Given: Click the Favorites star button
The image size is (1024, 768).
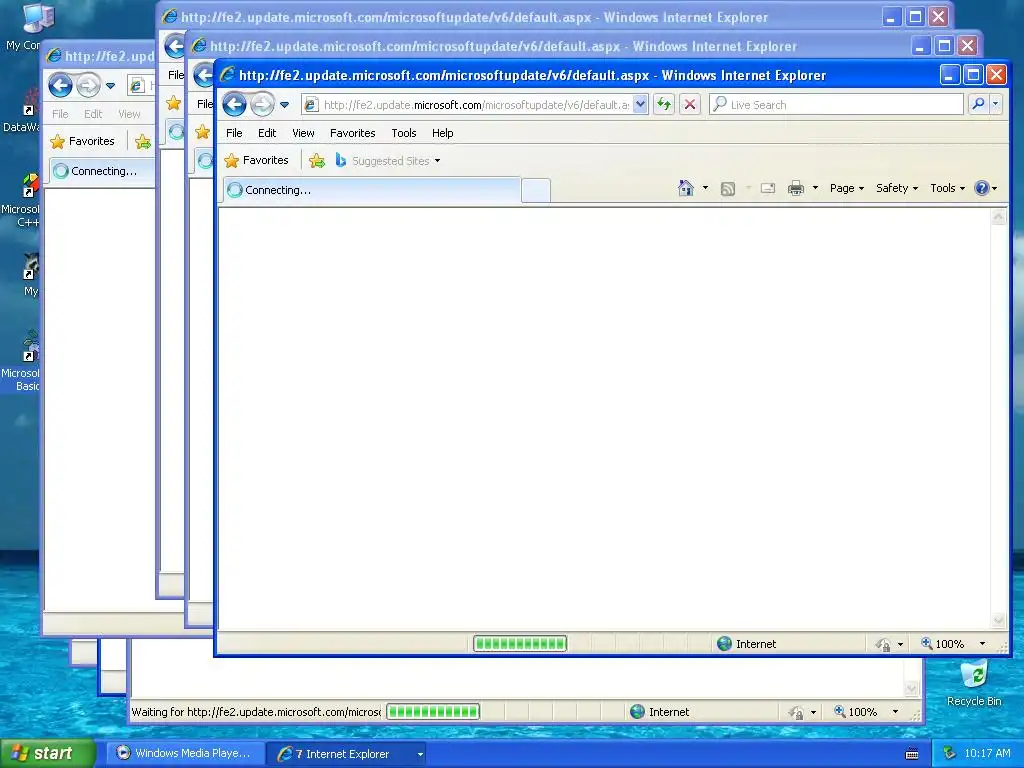Looking at the screenshot, I should pos(257,161).
